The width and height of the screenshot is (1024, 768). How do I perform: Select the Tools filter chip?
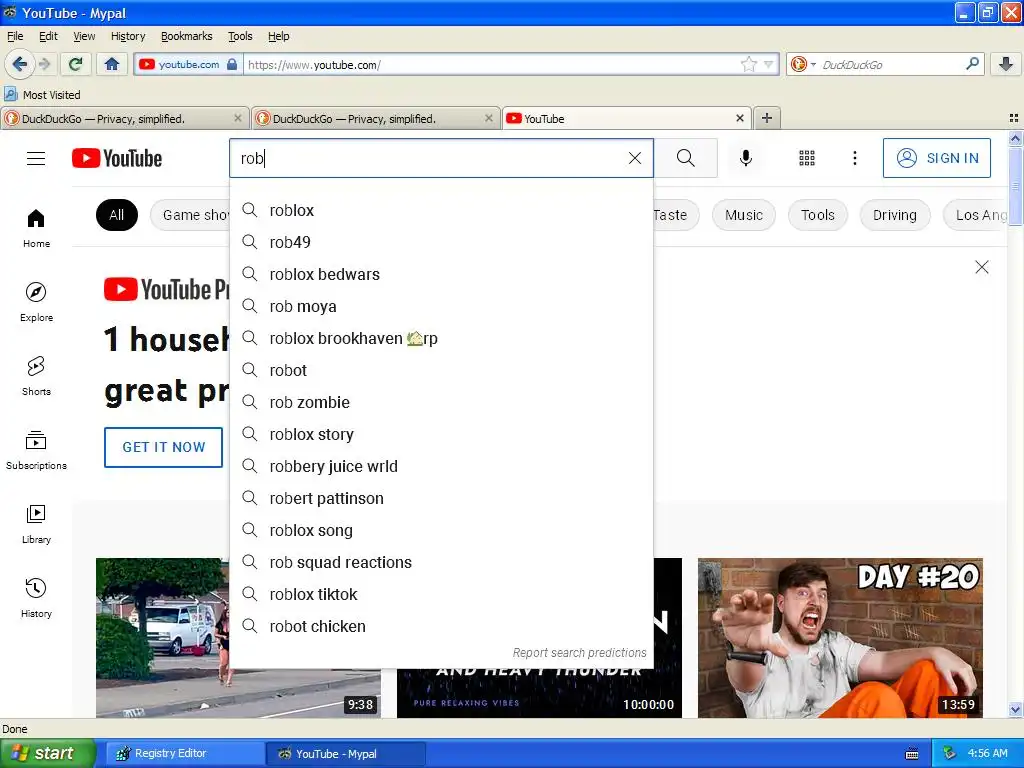click(x=818, y=215)
